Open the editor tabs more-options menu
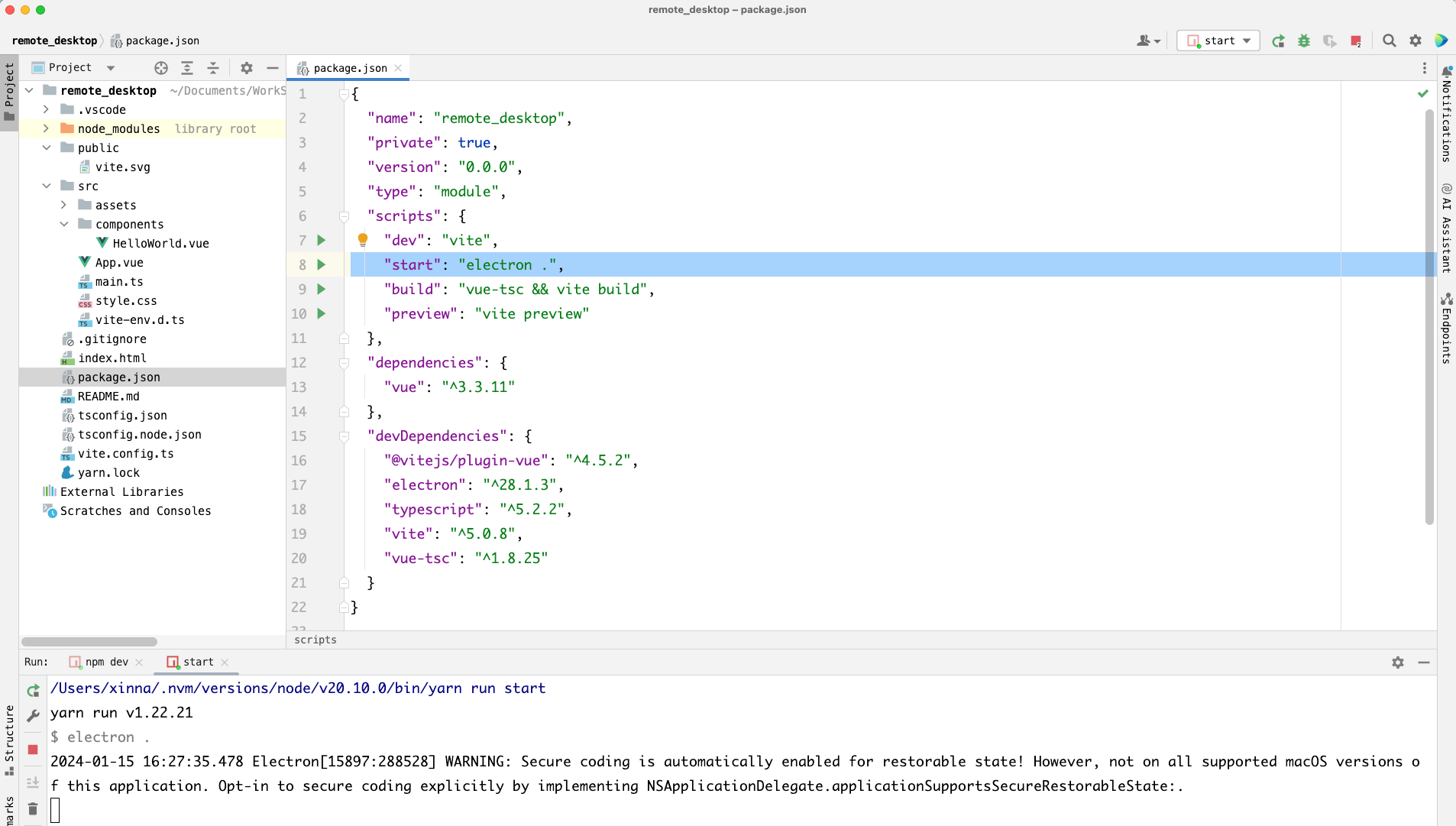Viewport: 1456px width, 826px height. (1425, 68)
